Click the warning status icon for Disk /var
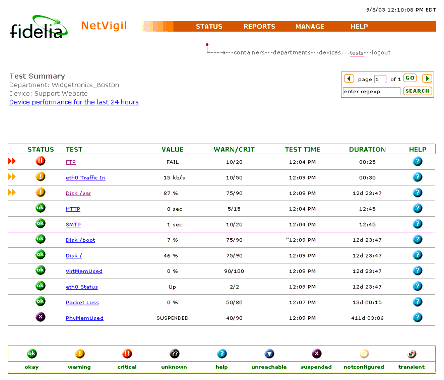This screenshot has height=380, width=444. click(x=40, y=192)
